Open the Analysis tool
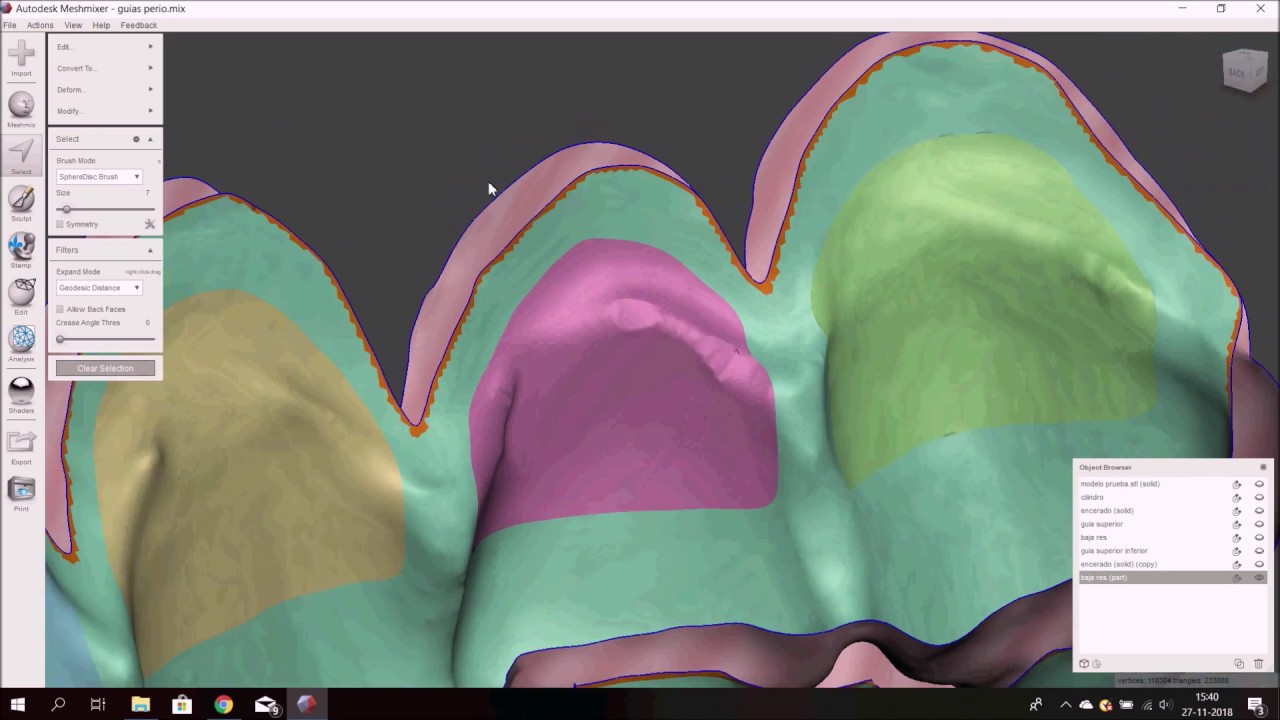This screenshot has width=1280, height=720. [x=21, y=344]
